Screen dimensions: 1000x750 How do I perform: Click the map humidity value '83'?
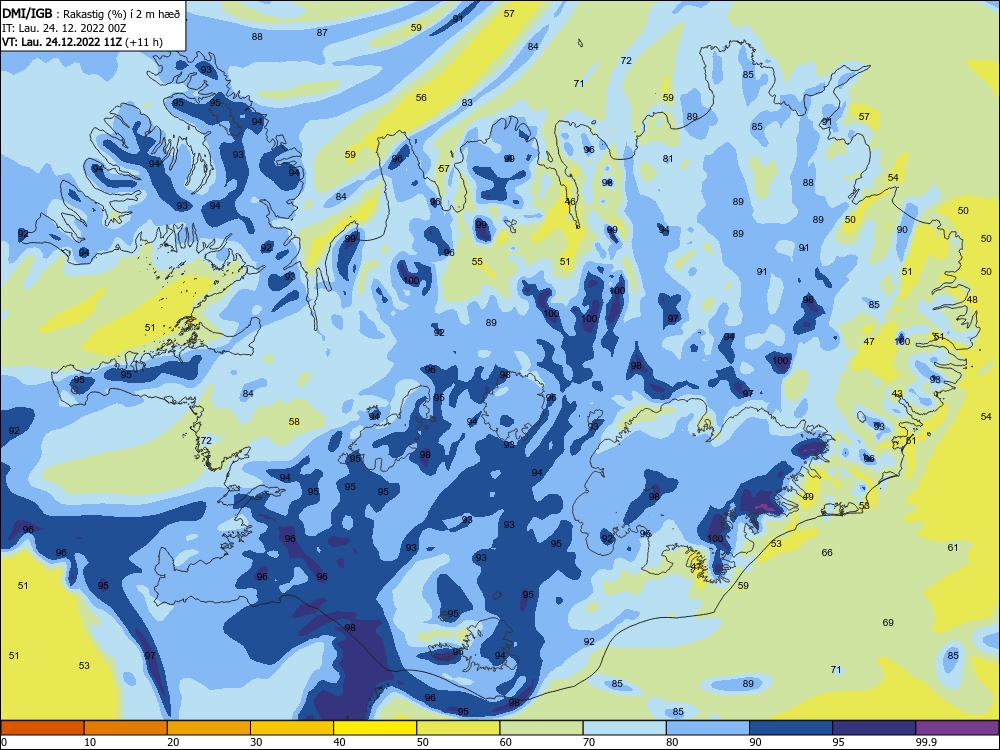tap(467, 103)
